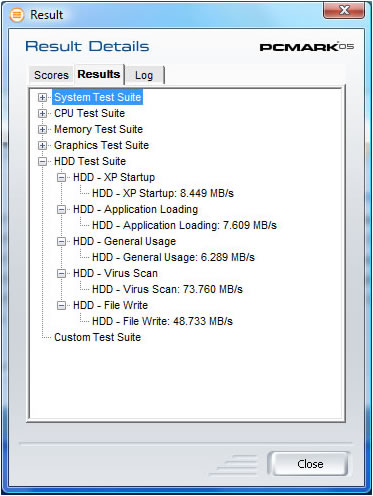This screenshot has width=373, height=496.
Task: Click the Application Loading 7.609 MB/s result
Action: [x=184, y=225]
